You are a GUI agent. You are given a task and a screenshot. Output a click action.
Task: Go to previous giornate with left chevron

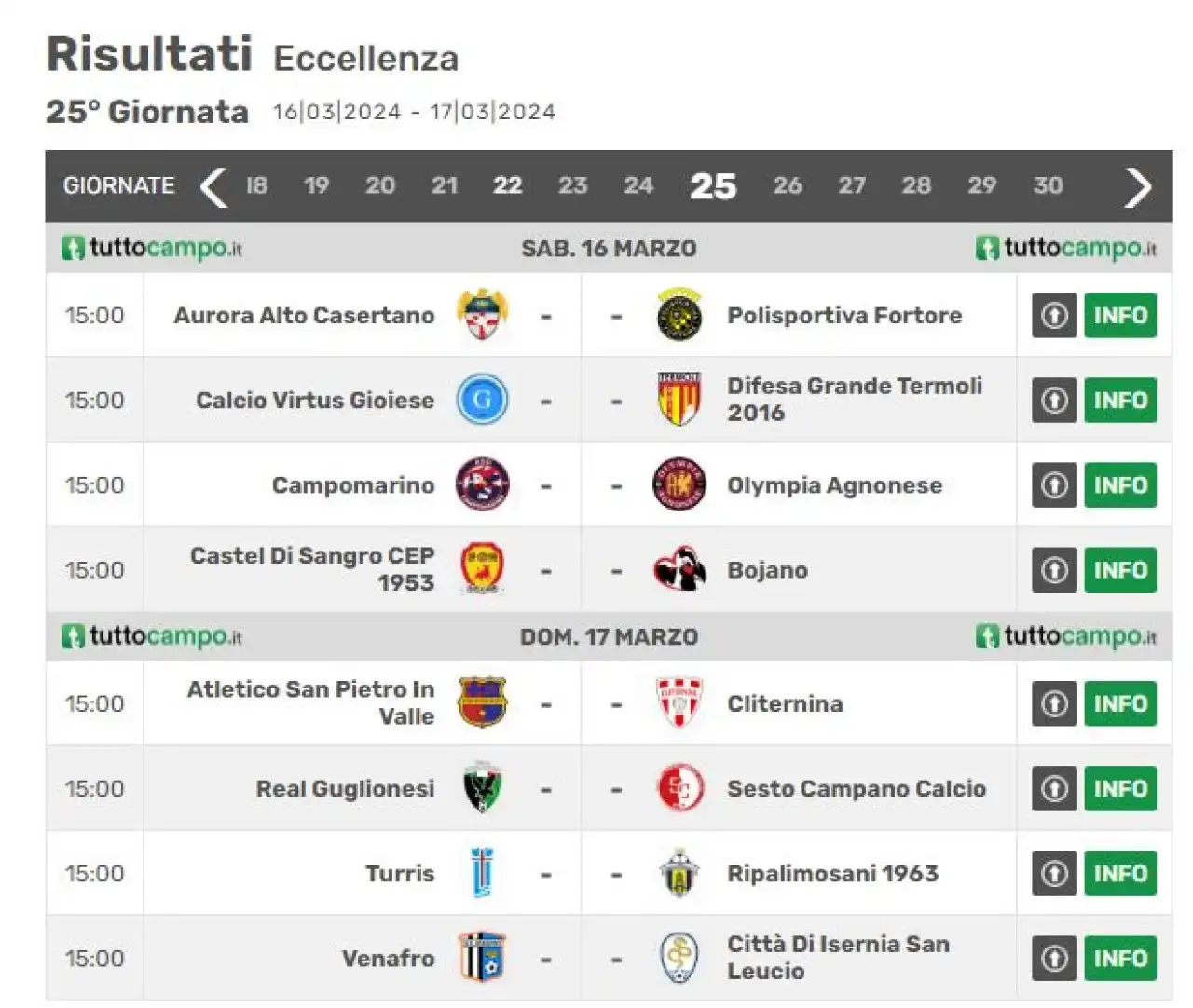coord(213,186)
